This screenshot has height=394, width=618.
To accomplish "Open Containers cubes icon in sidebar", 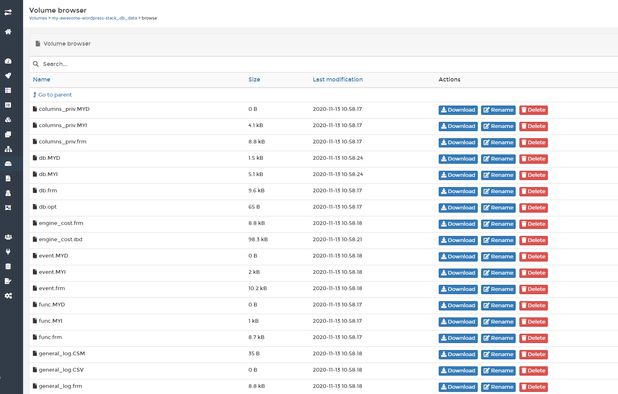I will tap(8, 120).
